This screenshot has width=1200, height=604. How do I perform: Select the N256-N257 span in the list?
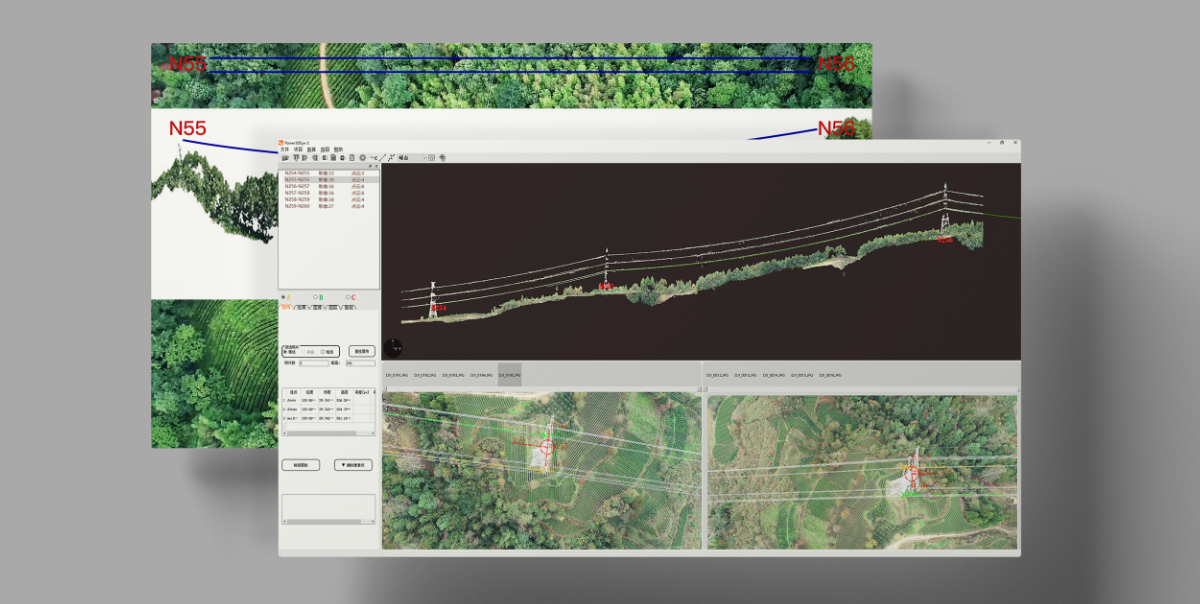[297, 187]
